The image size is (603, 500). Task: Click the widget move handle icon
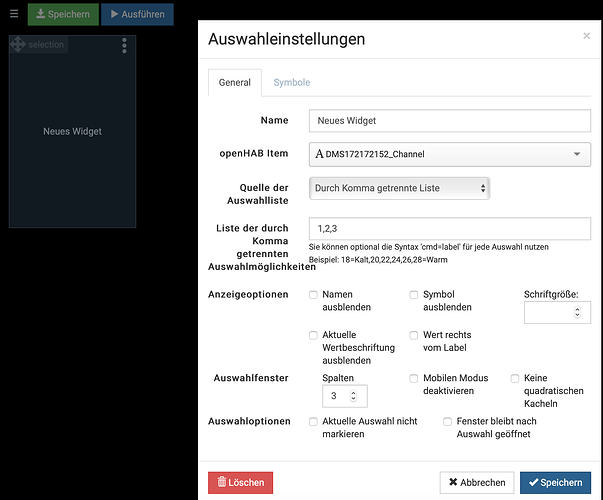[17, 45]
